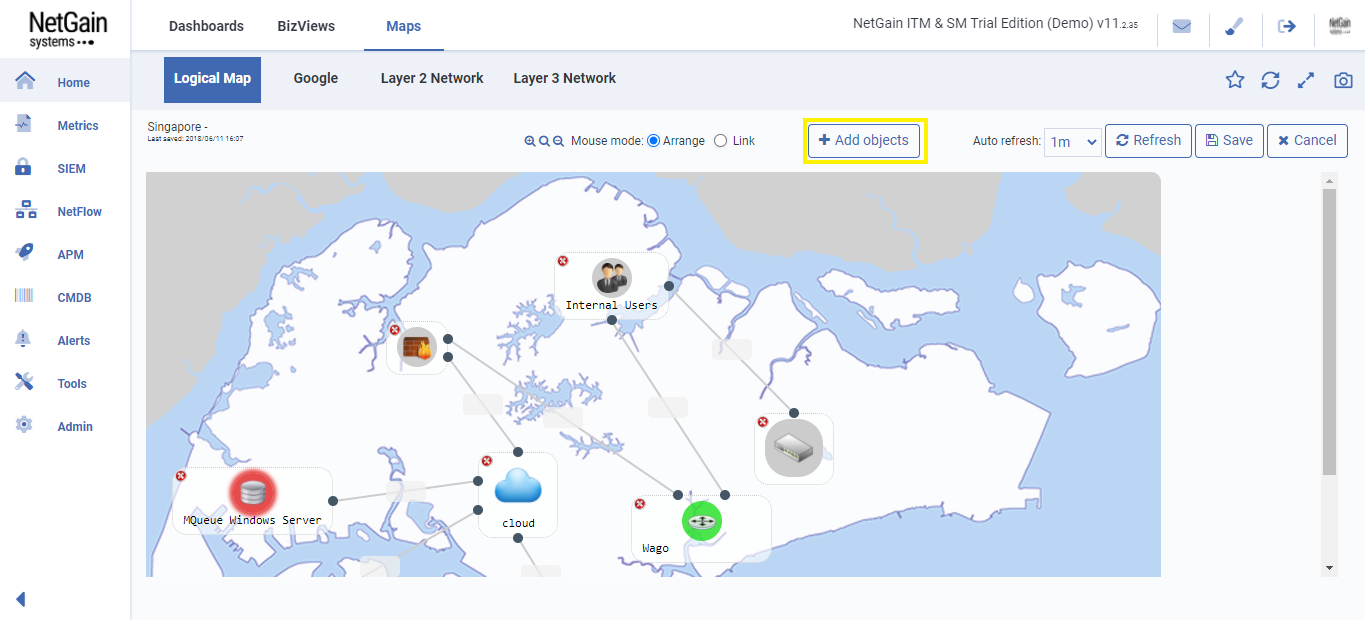Click the scrollbar down arrow
The width and height of the screenshot is (1365, 620).
tap(1329, 568)
